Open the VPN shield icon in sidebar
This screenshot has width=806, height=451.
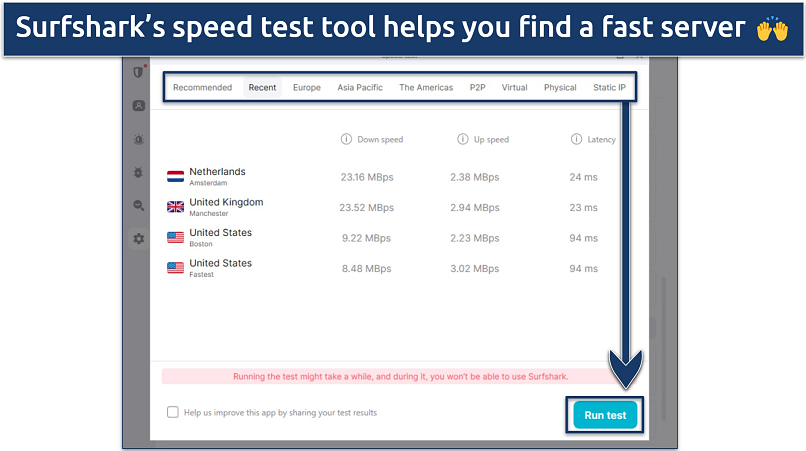click(x=138, y=72)
